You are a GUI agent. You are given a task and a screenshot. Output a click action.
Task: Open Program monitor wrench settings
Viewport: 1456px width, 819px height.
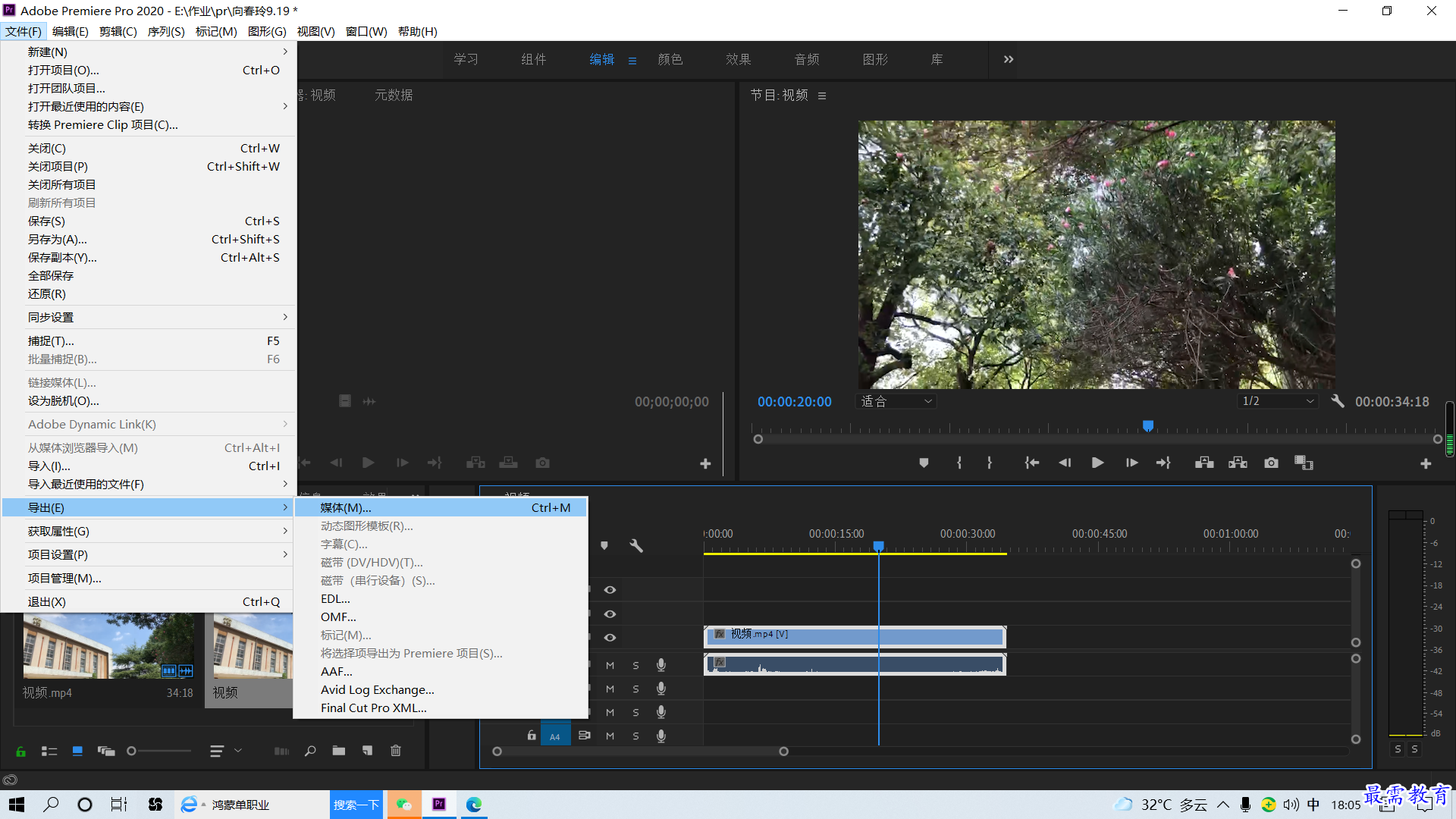(x=1338, y=401)
